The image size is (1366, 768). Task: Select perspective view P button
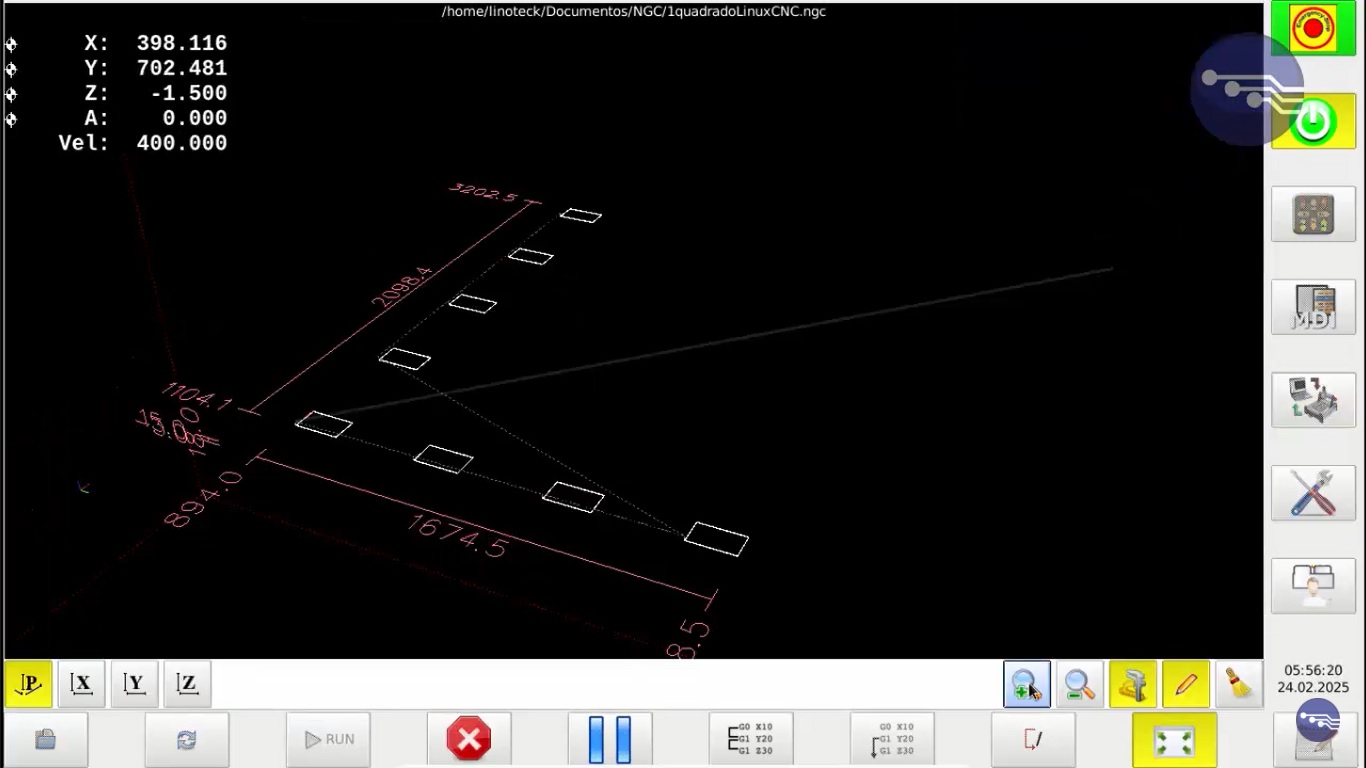(29, 685)
